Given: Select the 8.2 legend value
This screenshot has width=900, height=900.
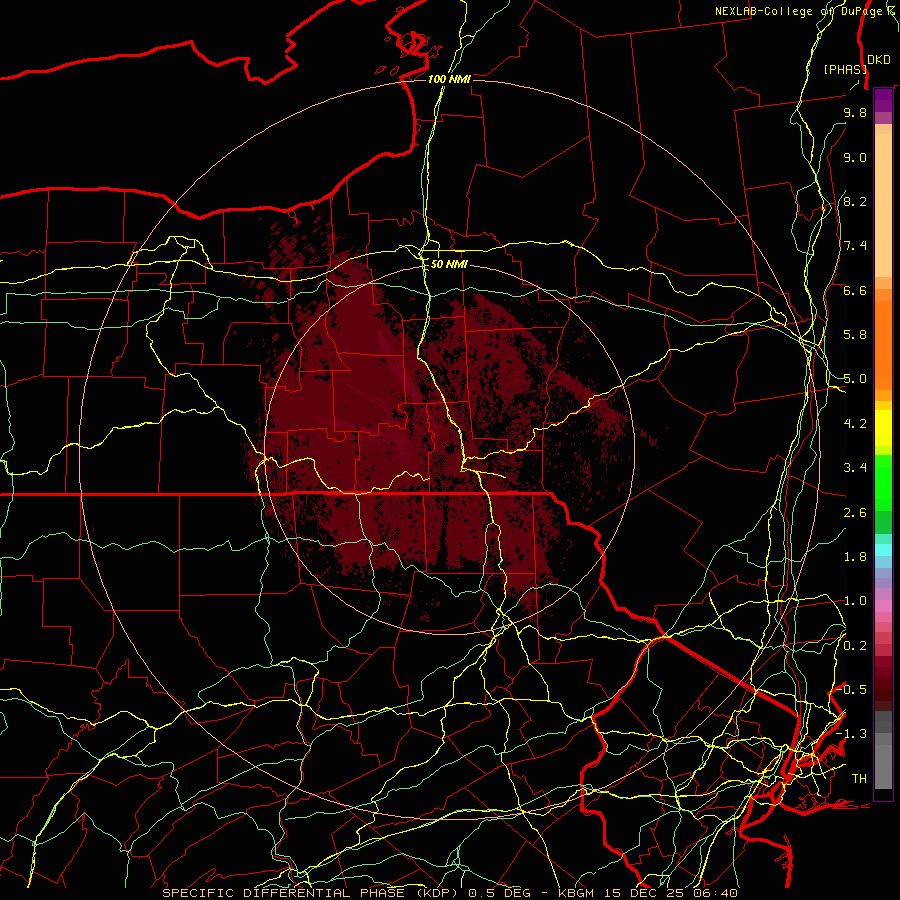Looking at the screenshot, I should coord(855,201).
